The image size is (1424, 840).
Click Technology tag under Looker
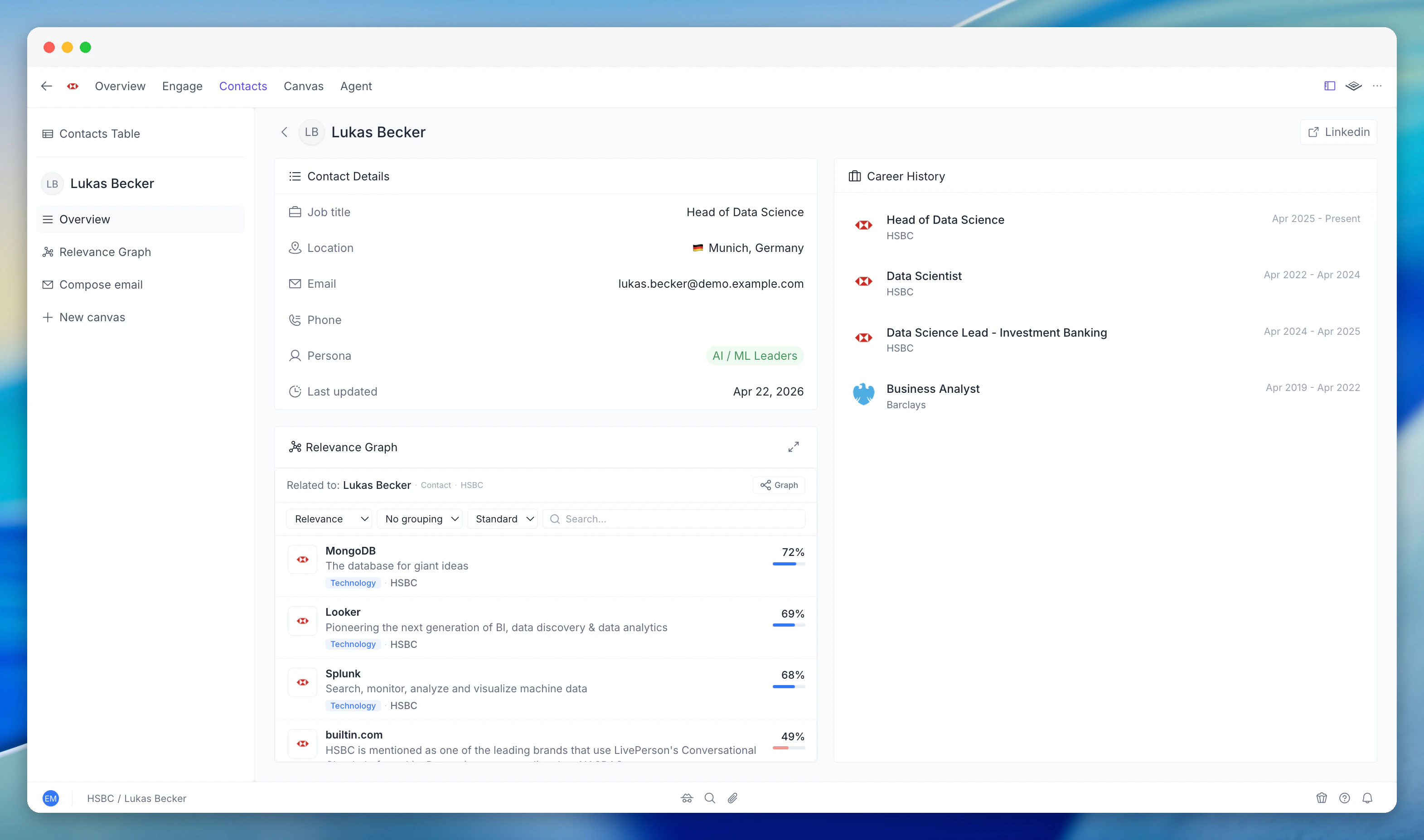353,644
